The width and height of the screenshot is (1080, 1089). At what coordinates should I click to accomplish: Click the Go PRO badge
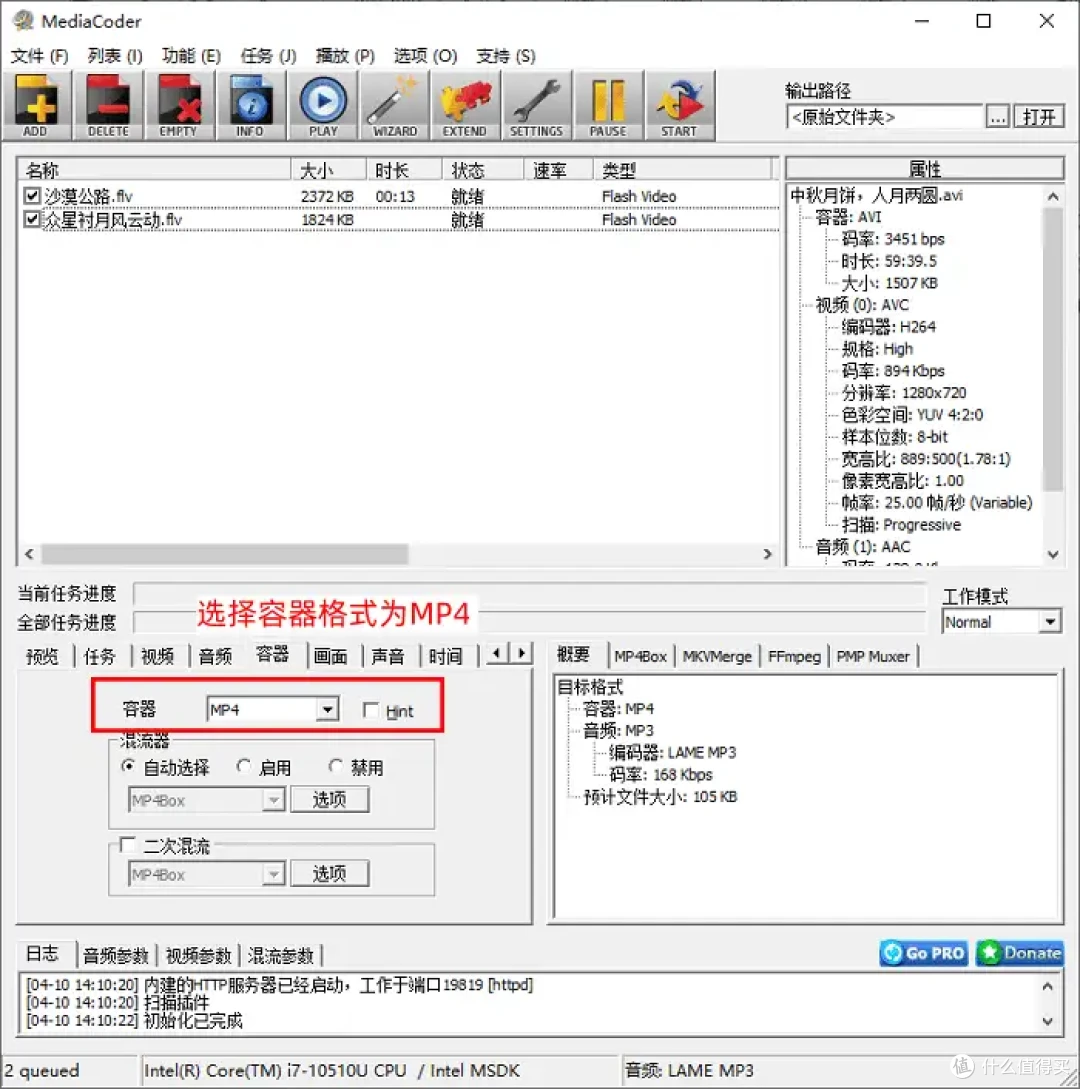pos(924,953)
